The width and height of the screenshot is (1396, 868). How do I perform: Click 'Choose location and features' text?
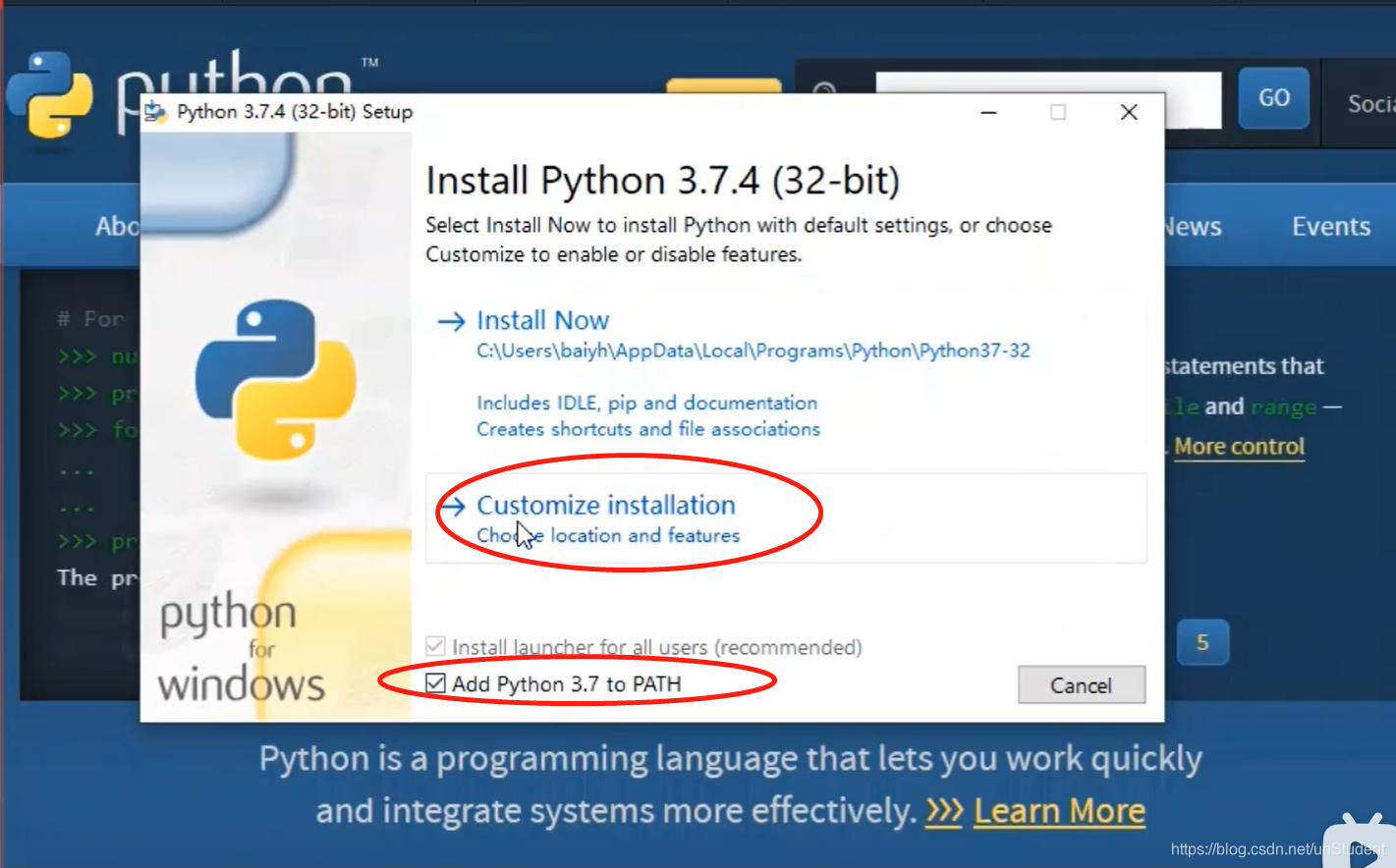click(608, 535)
